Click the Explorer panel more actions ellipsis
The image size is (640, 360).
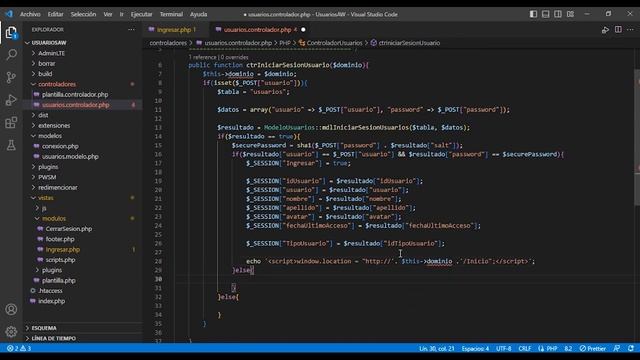[x=131, y=29]
